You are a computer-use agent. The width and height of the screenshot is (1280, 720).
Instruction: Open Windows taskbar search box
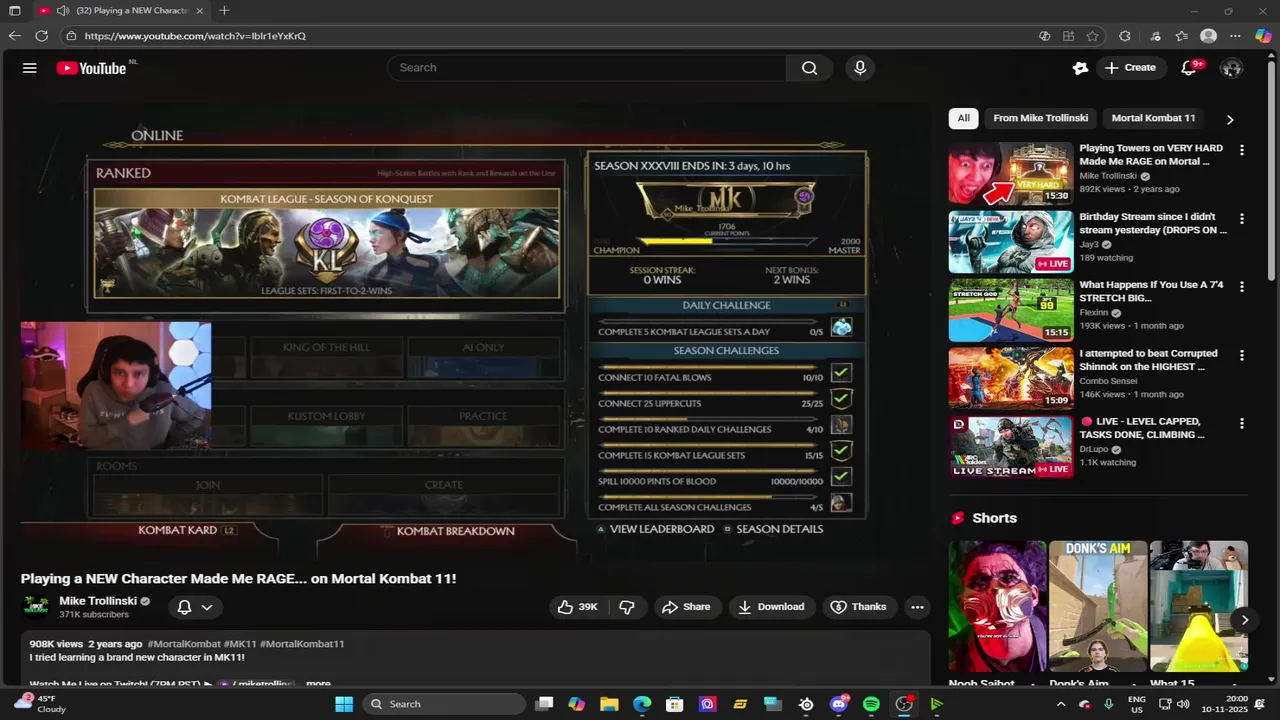tap(444, 704)
